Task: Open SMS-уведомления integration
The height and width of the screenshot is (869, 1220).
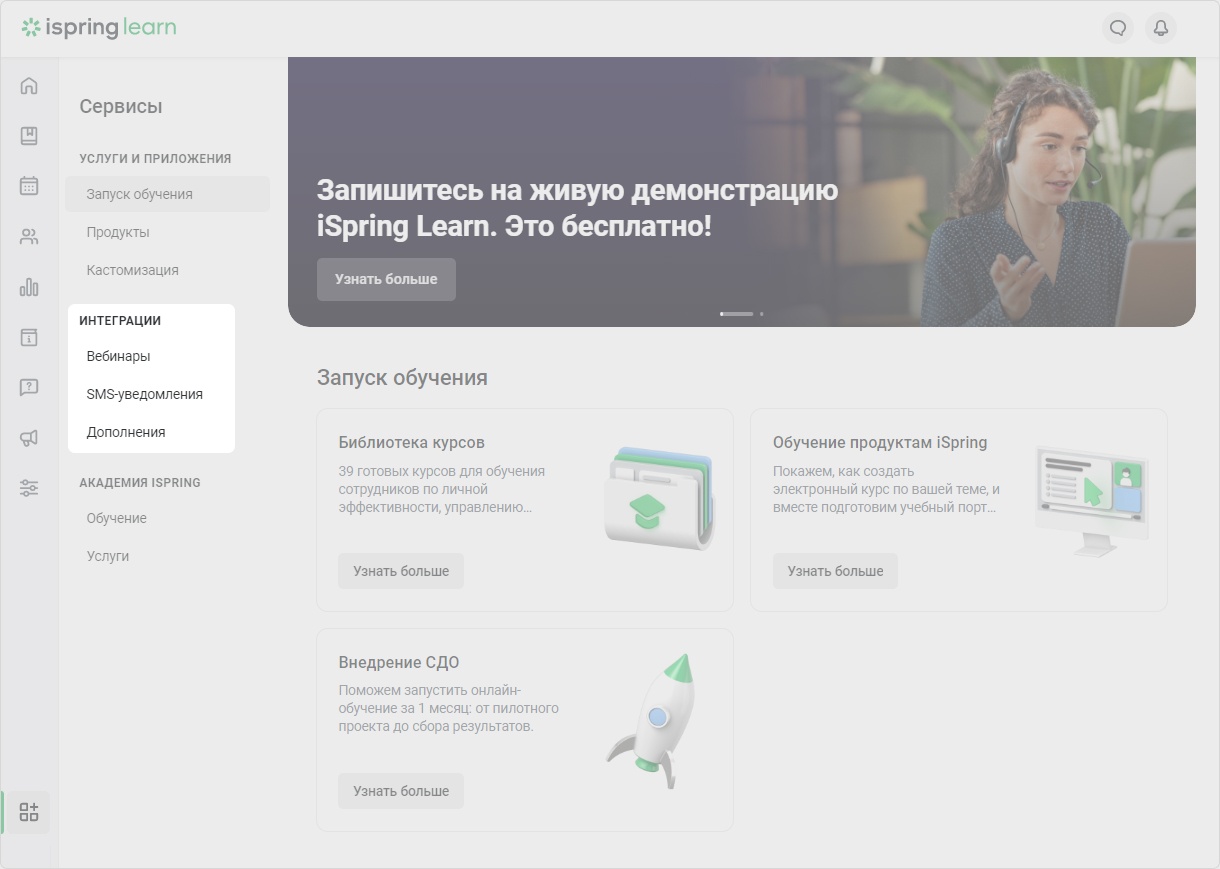Action: coord(145,394)
